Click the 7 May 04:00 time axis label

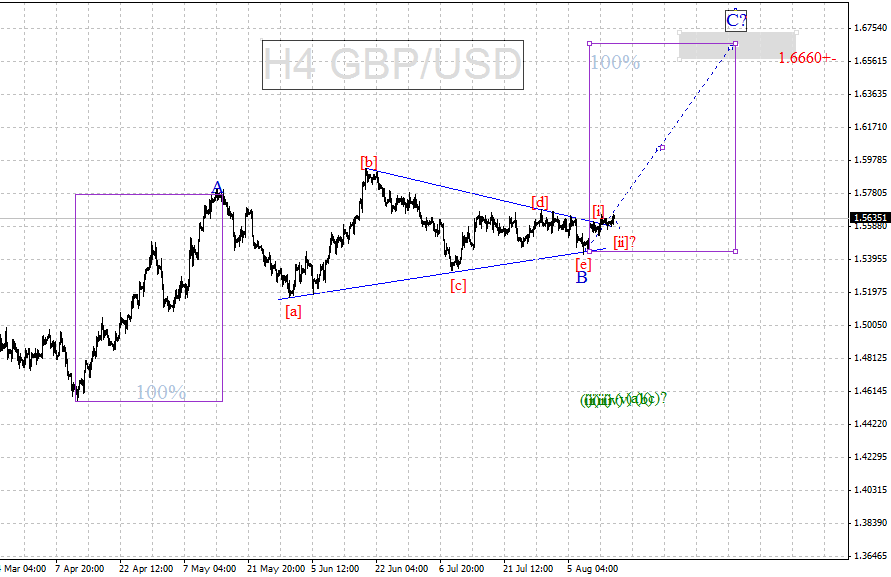[210, 568]
